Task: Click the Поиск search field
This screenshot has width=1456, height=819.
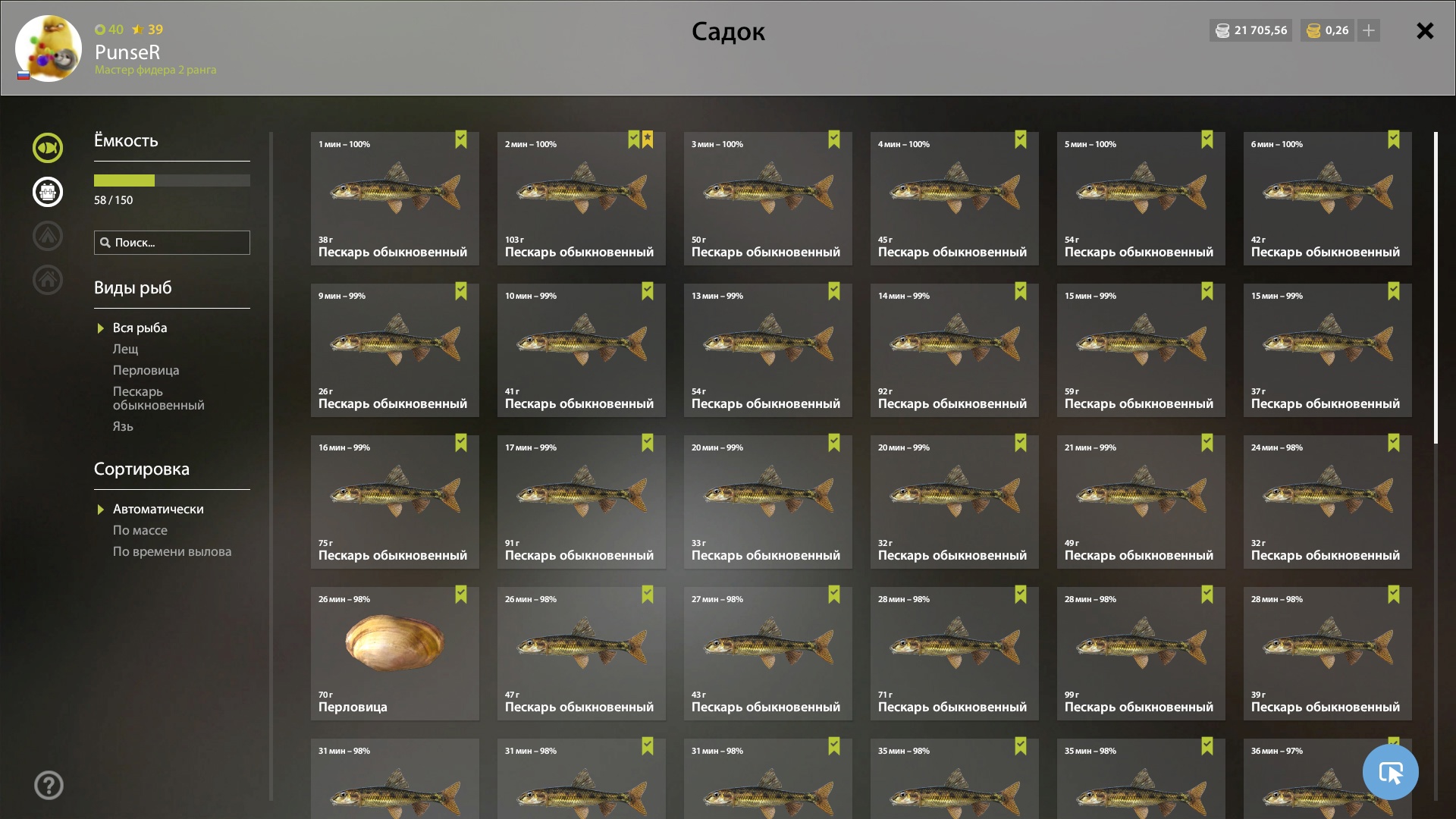Action: pos(172,243)
